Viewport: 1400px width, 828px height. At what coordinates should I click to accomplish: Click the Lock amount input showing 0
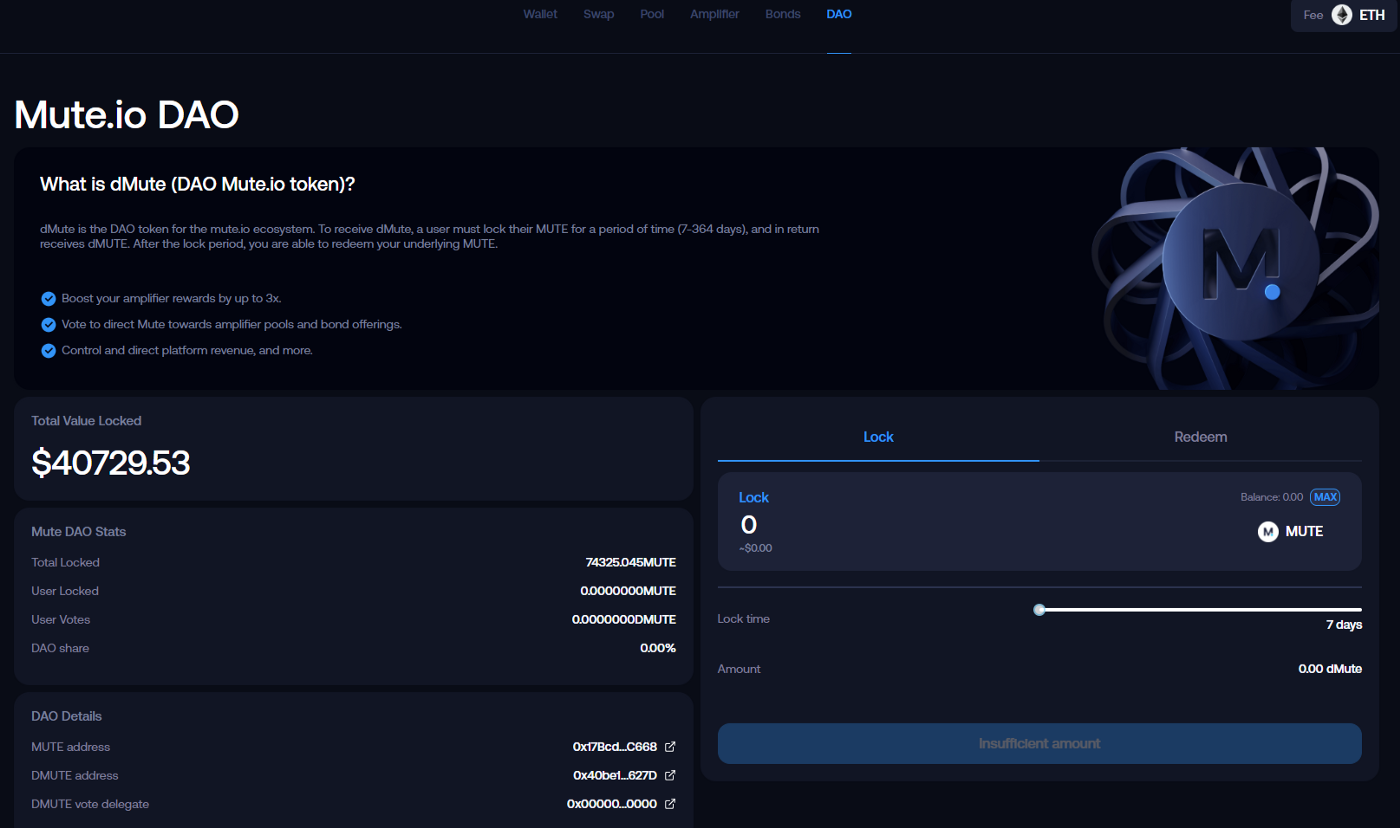(x=749, y=524)
